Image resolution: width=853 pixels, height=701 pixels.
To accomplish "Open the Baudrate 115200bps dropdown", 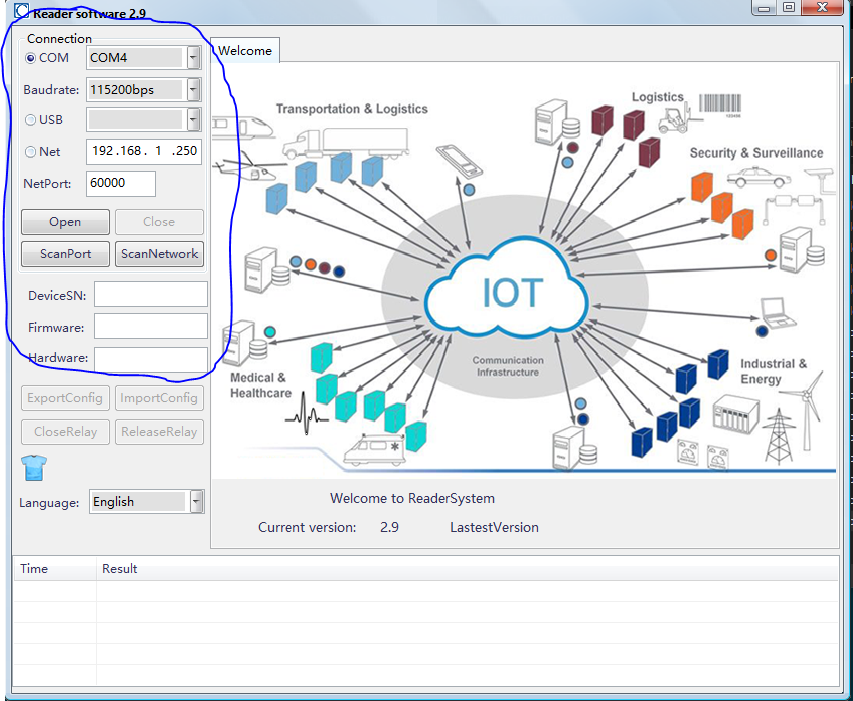I will click(x=194, y=90).
